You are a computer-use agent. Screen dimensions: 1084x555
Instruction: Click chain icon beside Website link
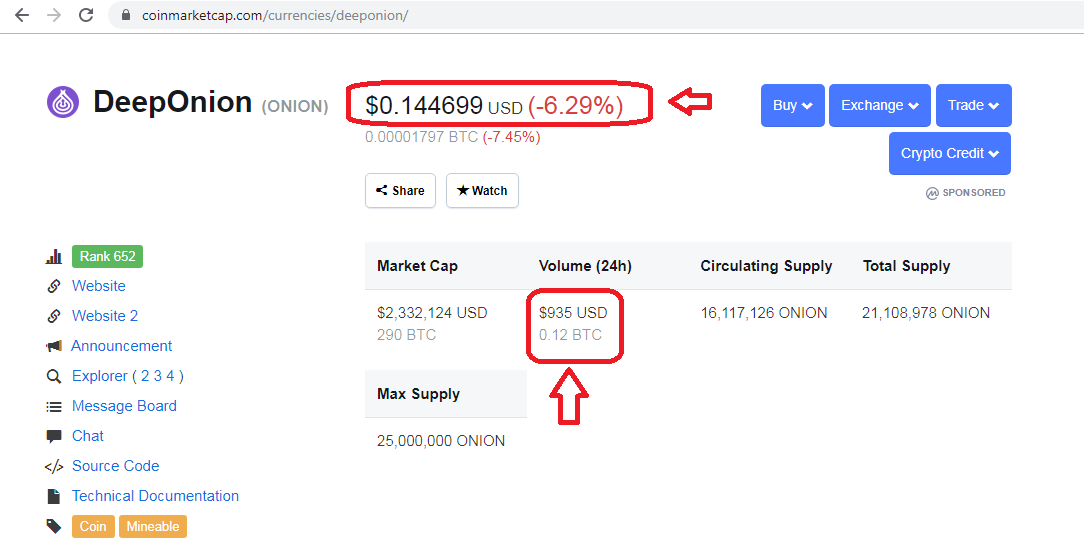(54, 286)
